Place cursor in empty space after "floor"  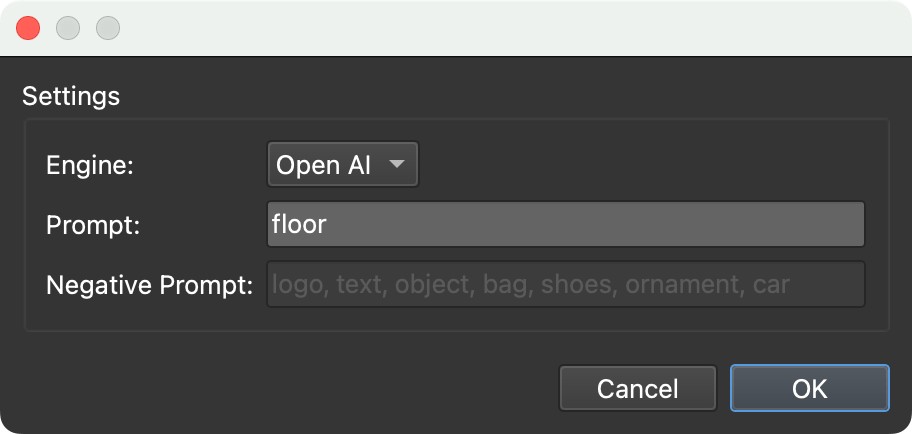[x=600, y=225]
